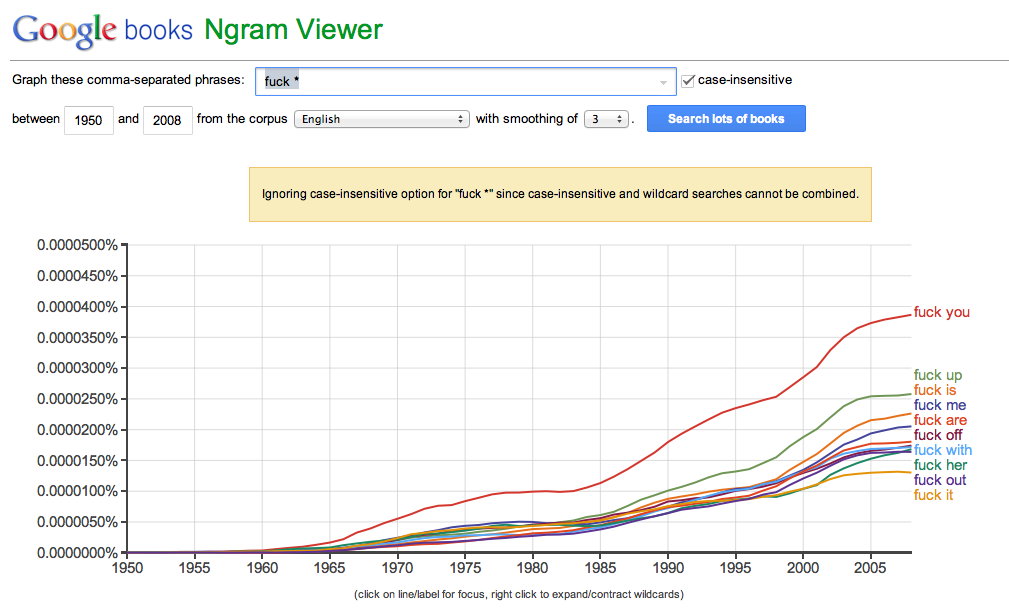Click the "fuck are" series label
The width and height of the screenshot is (1009, 612).
point(939,420)
